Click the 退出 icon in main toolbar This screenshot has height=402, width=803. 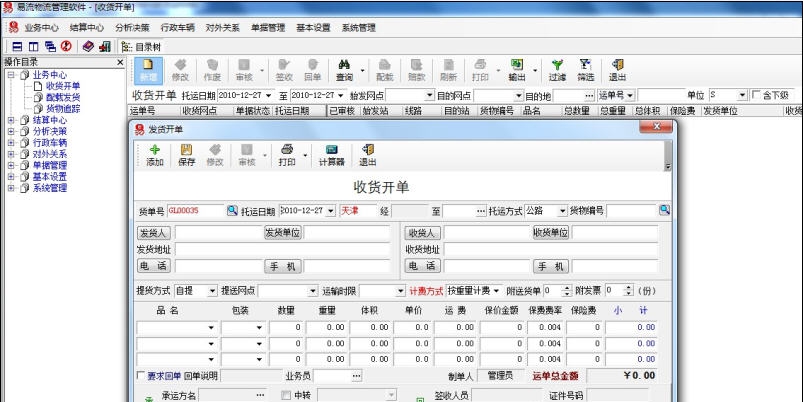click(617, 65)
